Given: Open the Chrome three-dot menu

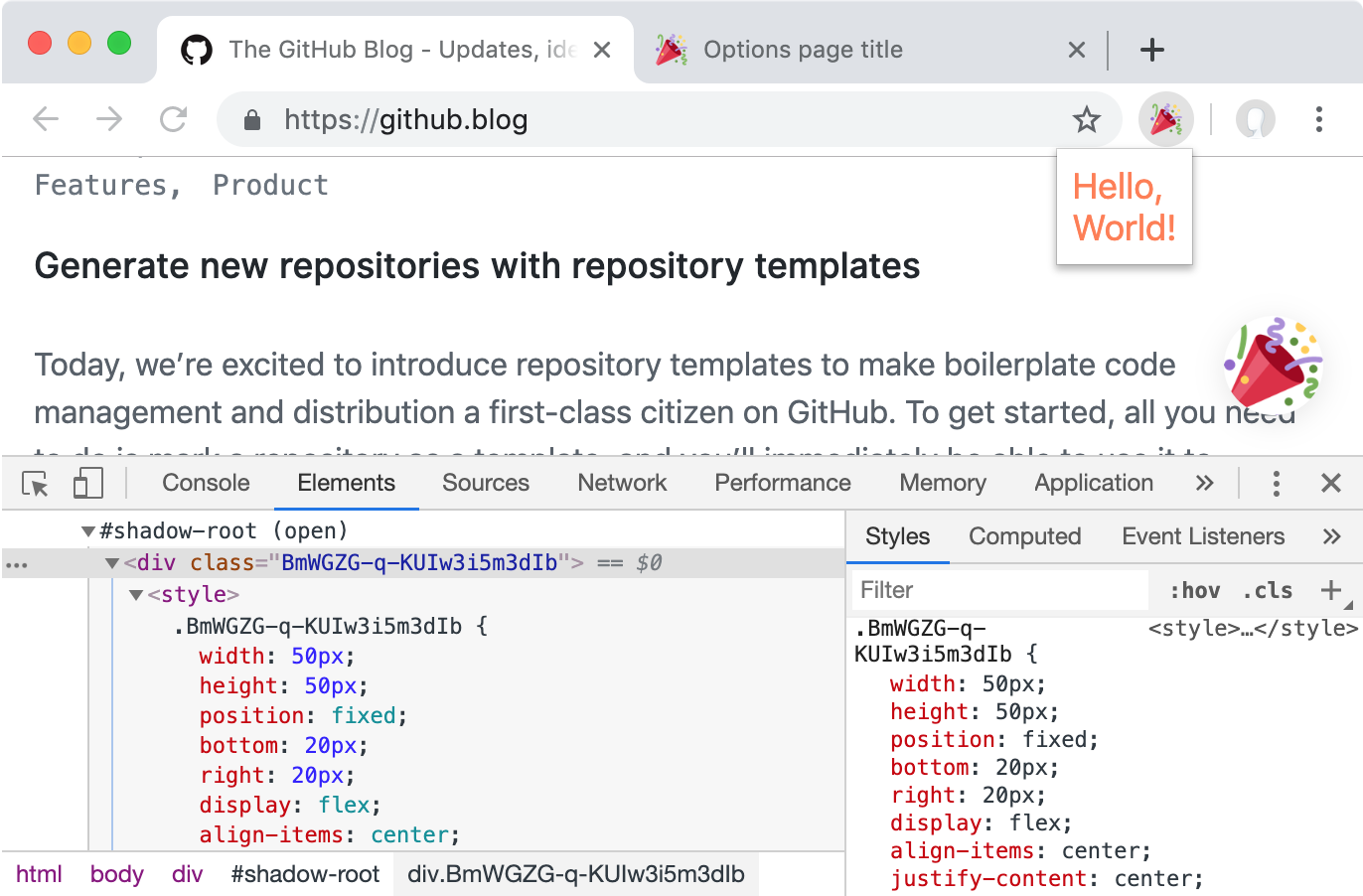Looking at the screenshot, I should (x=1318, y=120).
